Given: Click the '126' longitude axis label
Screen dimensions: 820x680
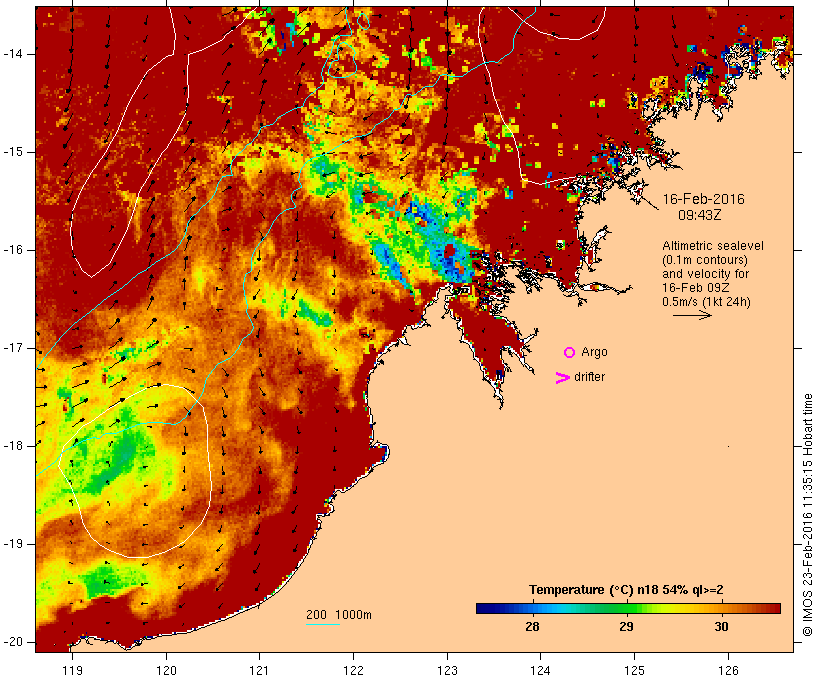Looking at the screenshot, I should coord(728,671).
